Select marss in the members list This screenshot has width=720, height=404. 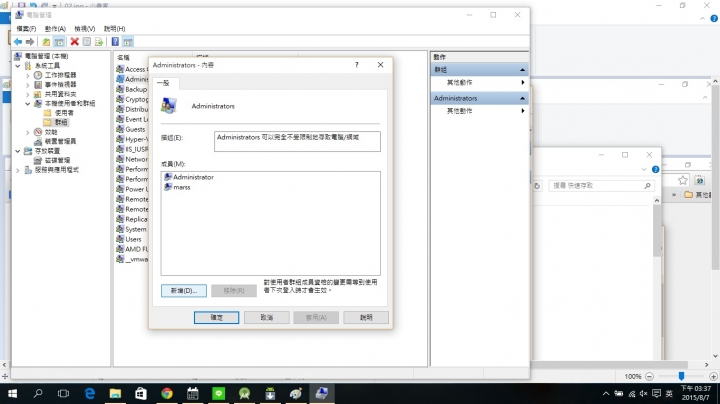(x=177, y=187)
